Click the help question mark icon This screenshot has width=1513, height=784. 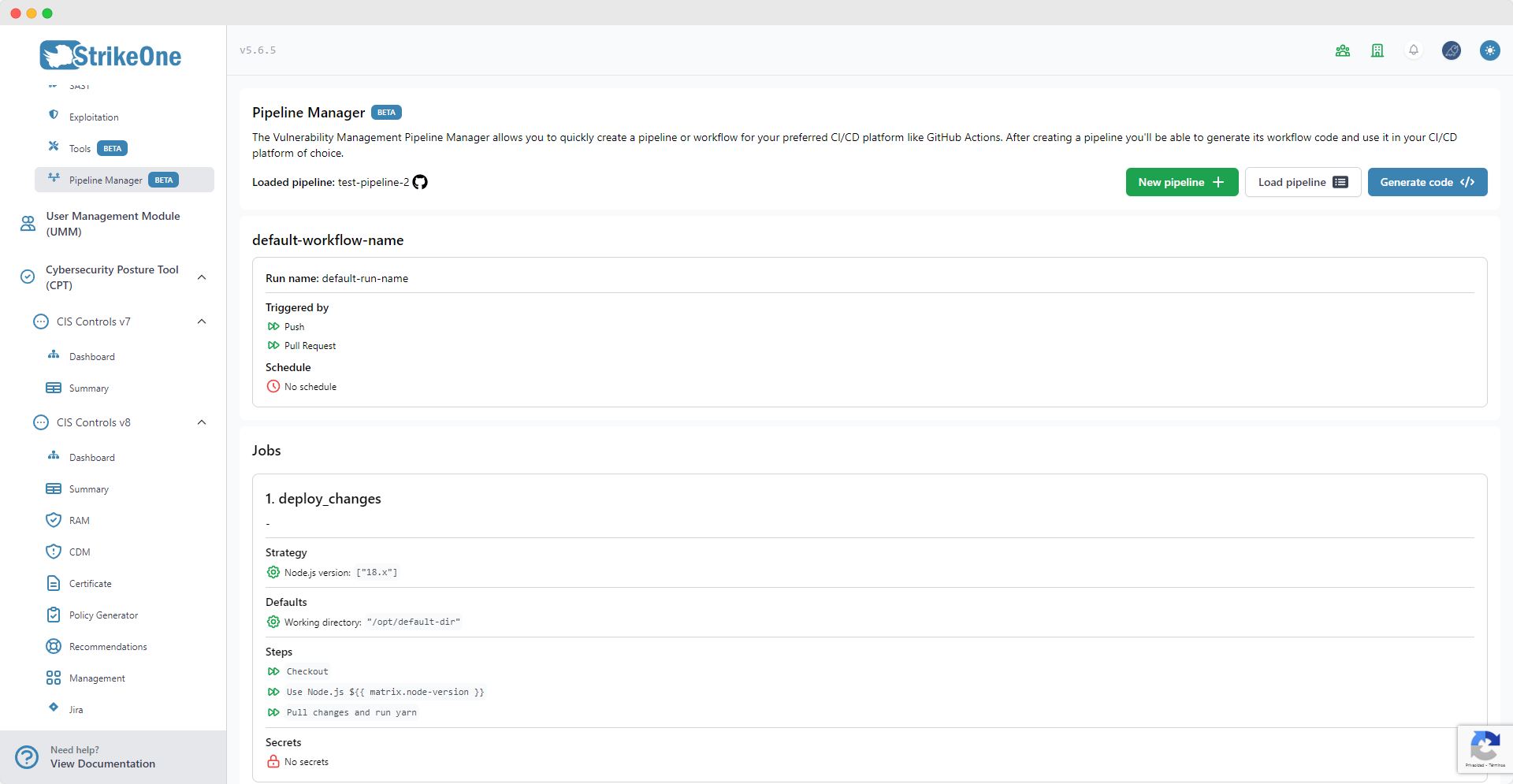point(26,756)
